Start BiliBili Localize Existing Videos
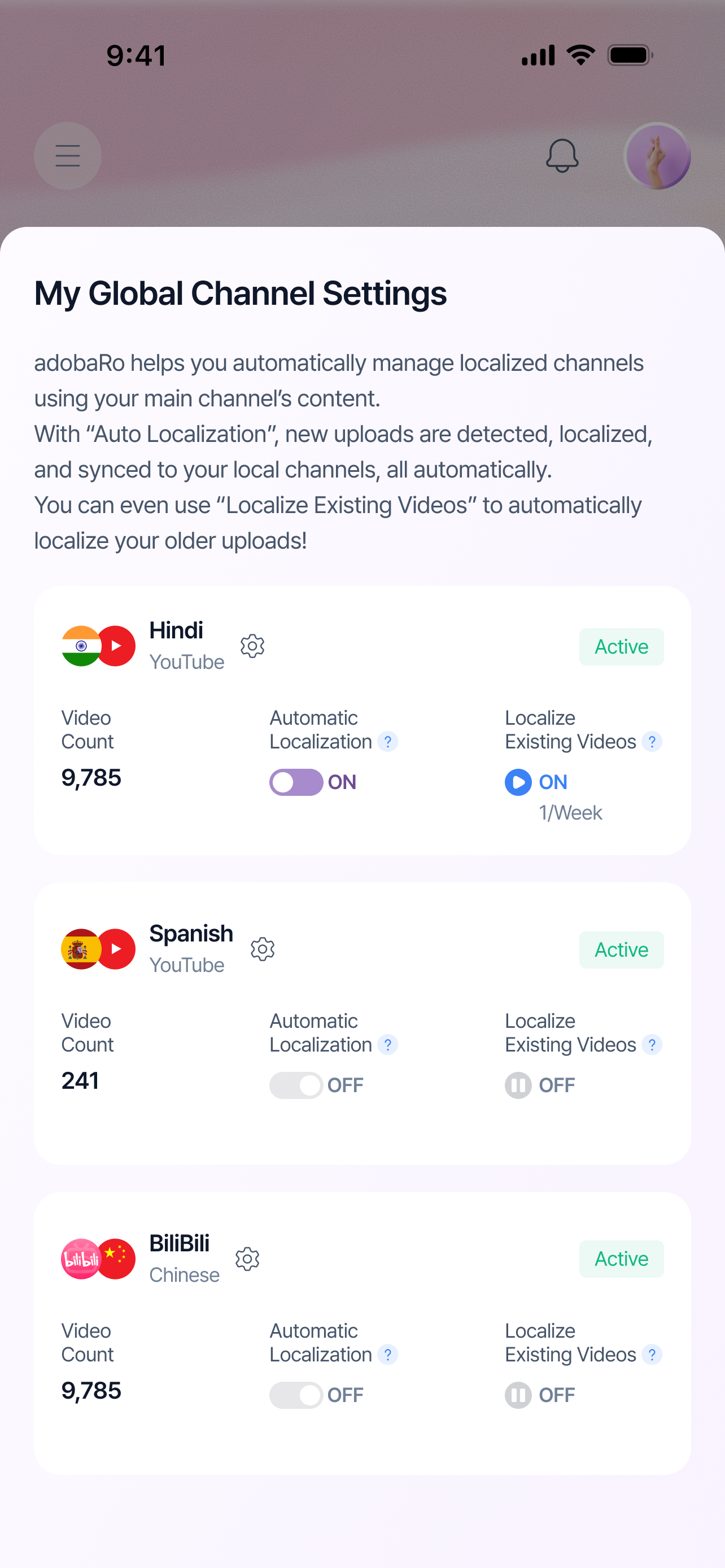Screen dimensions: 725x1568 click(518, 1395)
